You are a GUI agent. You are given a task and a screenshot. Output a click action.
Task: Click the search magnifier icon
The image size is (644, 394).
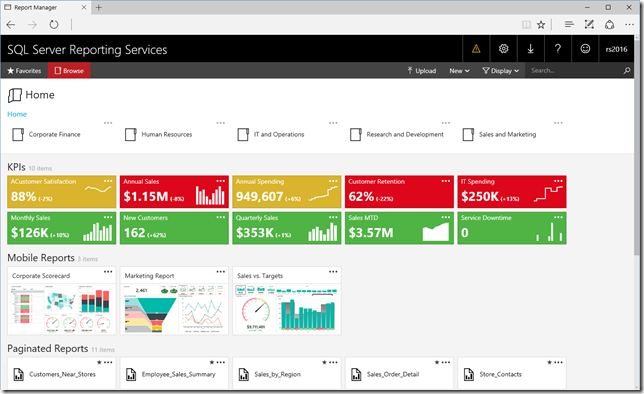627,71
